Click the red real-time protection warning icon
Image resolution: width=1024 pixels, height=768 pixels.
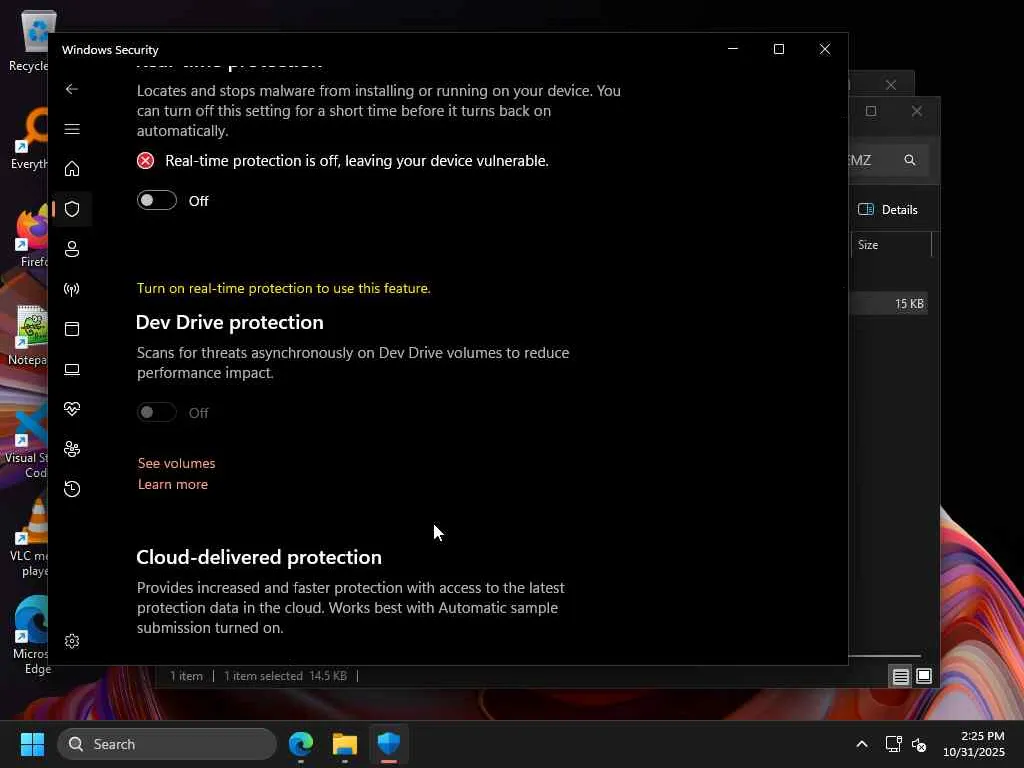click(146, 161)
